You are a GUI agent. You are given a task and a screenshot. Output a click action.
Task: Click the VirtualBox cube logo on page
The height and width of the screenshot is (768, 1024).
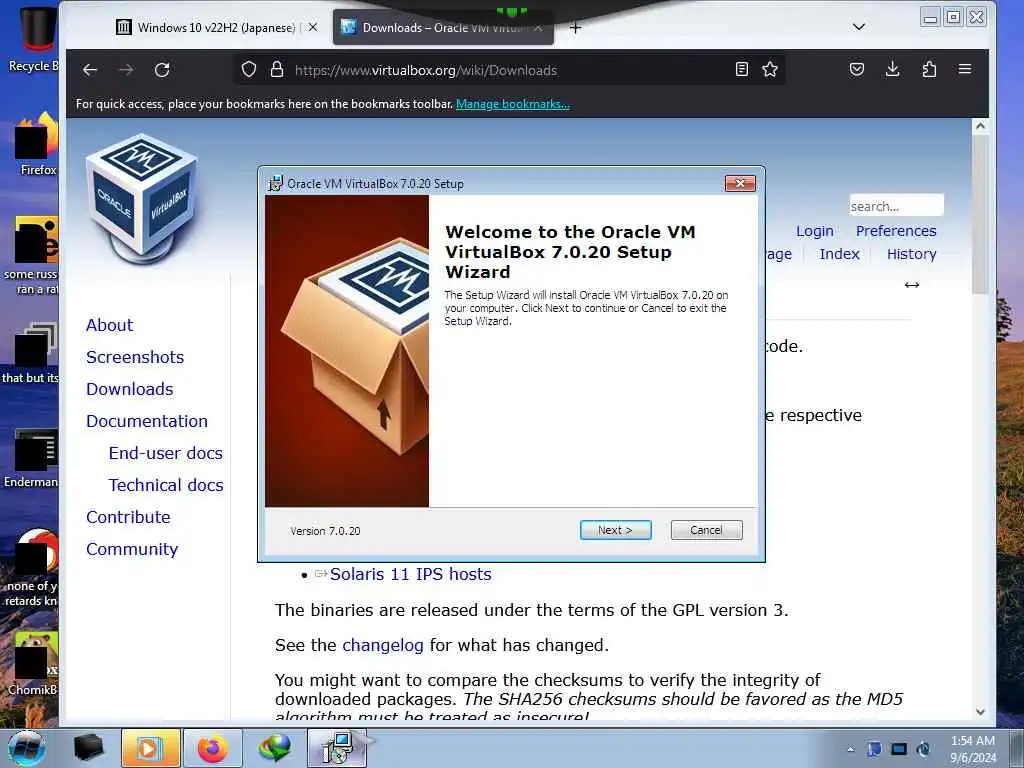[x=141, y=198]
